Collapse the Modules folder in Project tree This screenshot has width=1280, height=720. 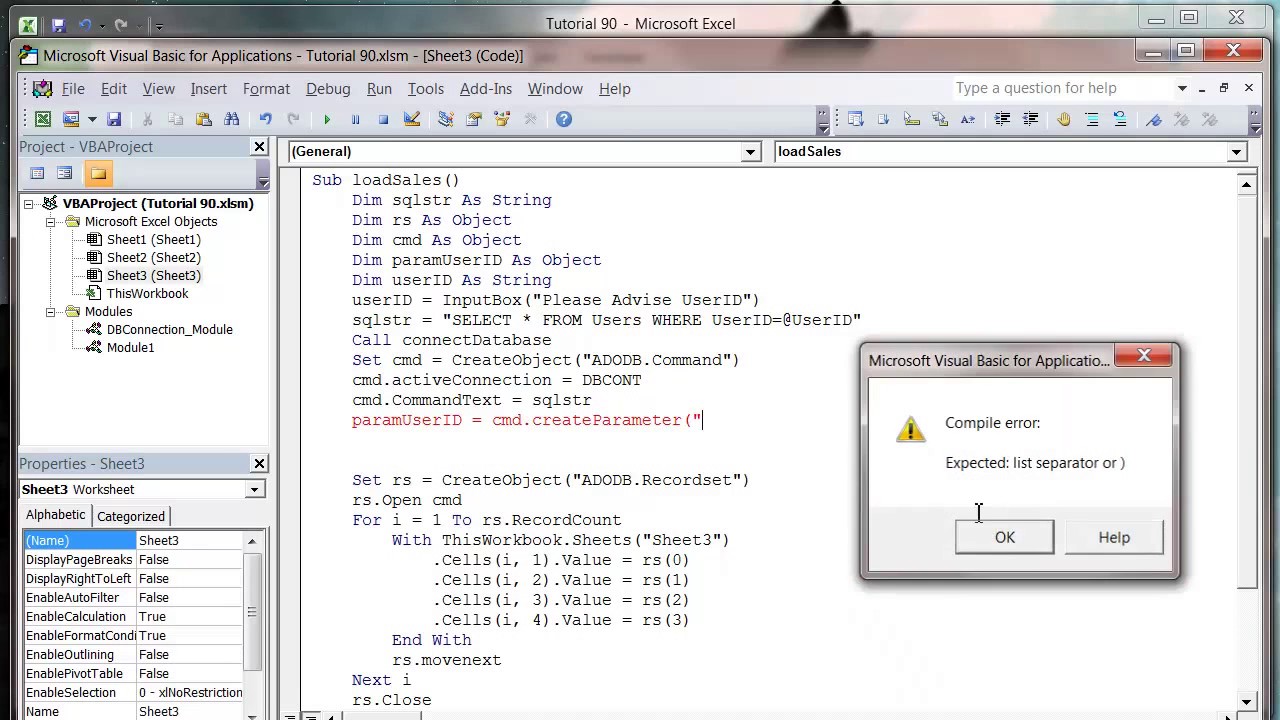52,311
